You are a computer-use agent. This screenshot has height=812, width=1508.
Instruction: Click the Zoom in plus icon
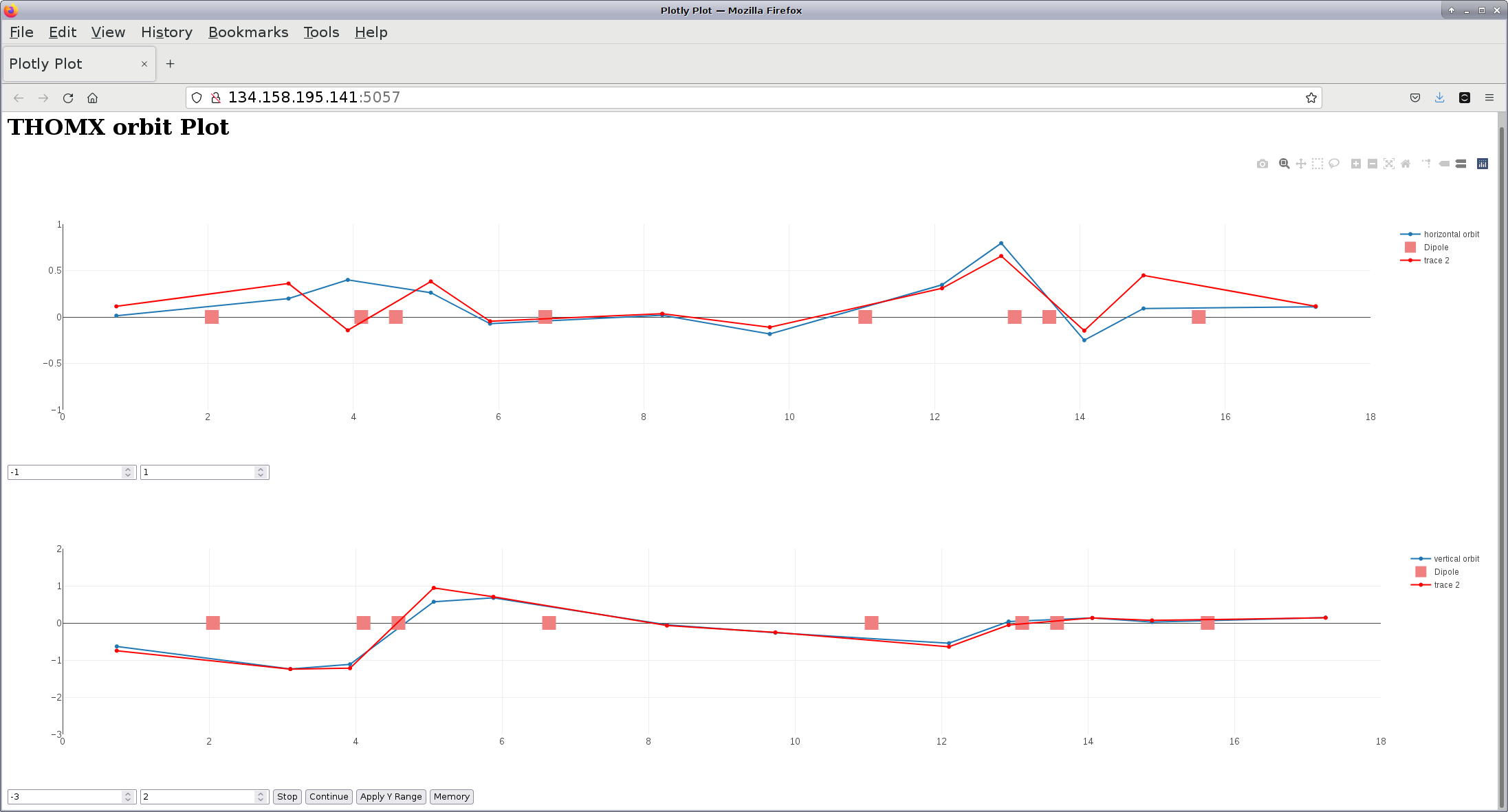(x=1355, y=164)
